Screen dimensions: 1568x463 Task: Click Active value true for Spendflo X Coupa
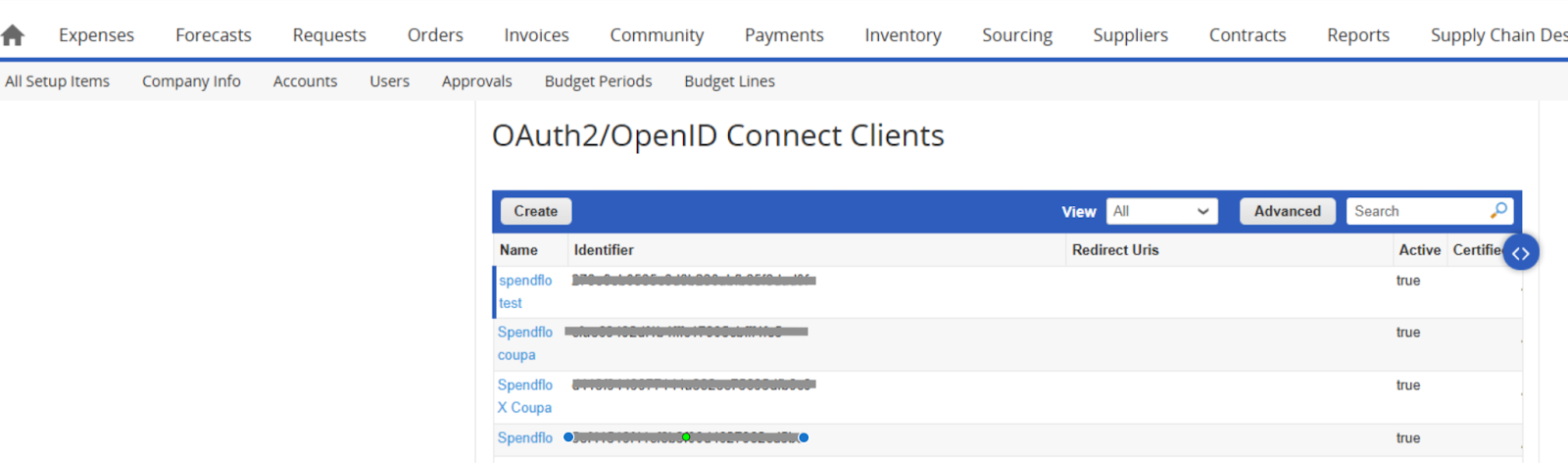(x=1408, y=386)
